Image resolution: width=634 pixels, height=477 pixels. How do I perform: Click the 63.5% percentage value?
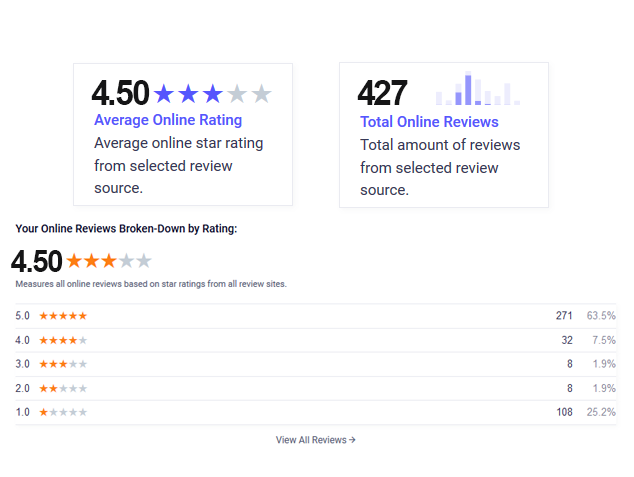point(601,316)
